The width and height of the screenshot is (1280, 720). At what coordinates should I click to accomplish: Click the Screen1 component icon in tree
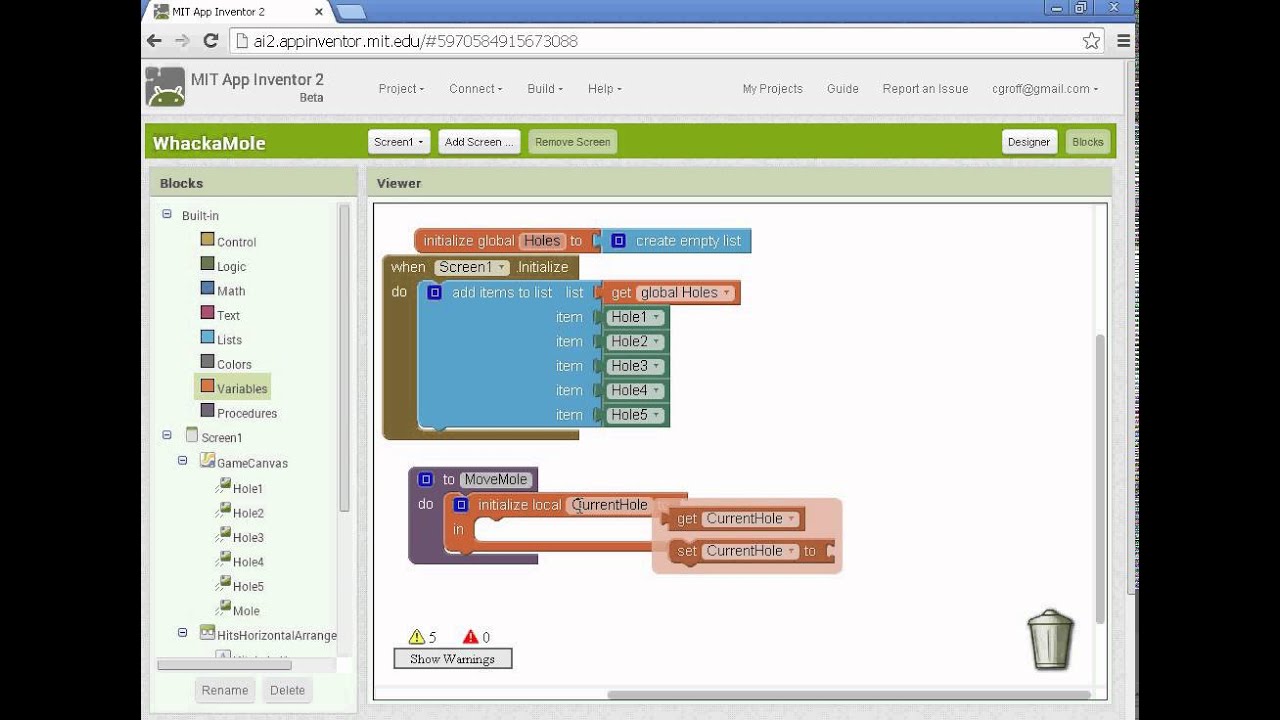tap(192, 436)
